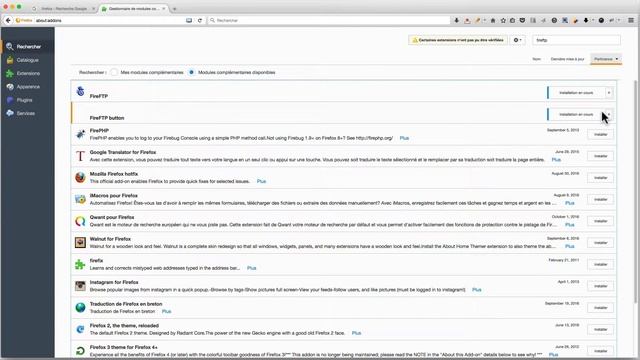Click FireFTP installation en cours progress button
Screen dimensions: 640x360
pyautogui.click(x=576, y=93)
